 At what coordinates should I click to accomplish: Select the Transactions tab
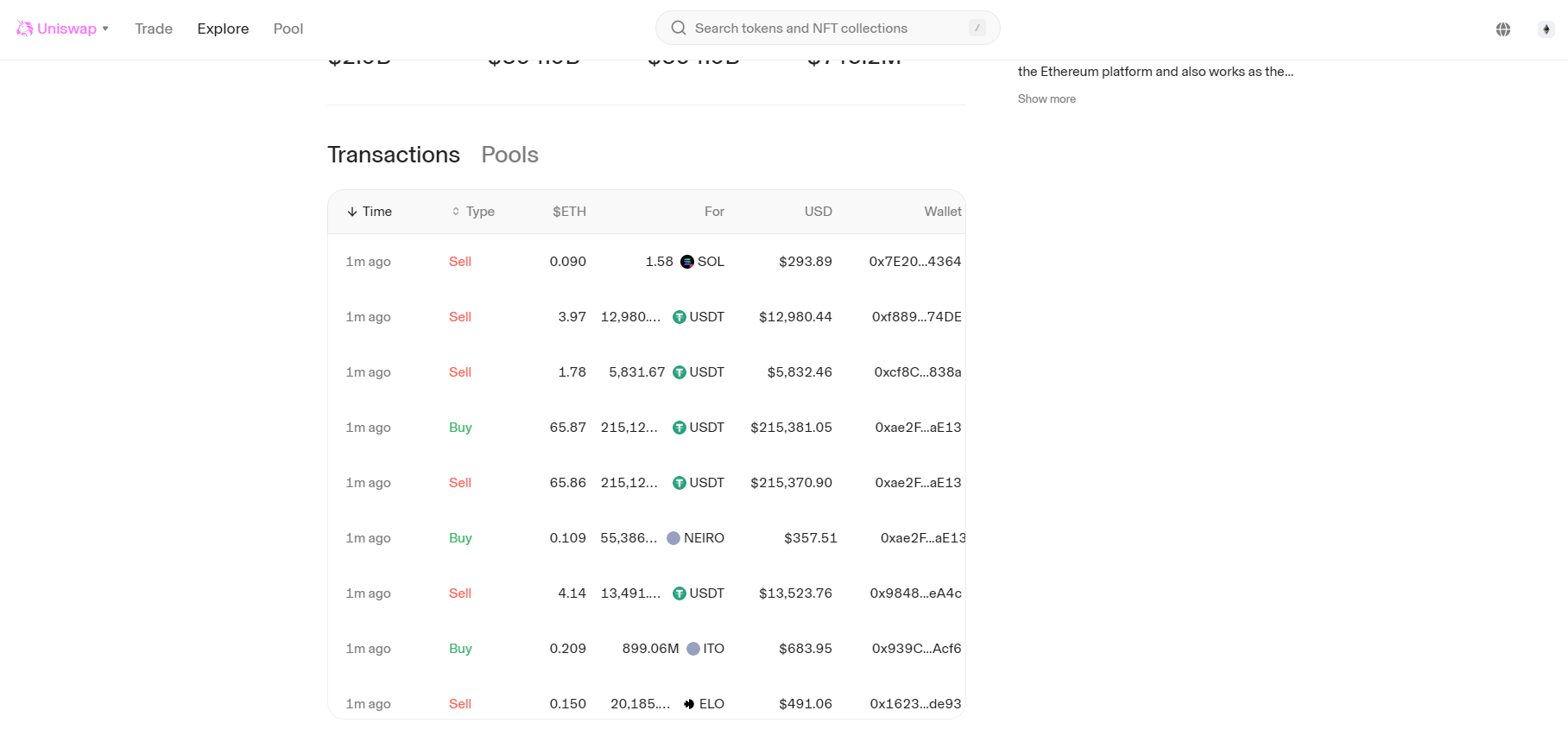394,155
